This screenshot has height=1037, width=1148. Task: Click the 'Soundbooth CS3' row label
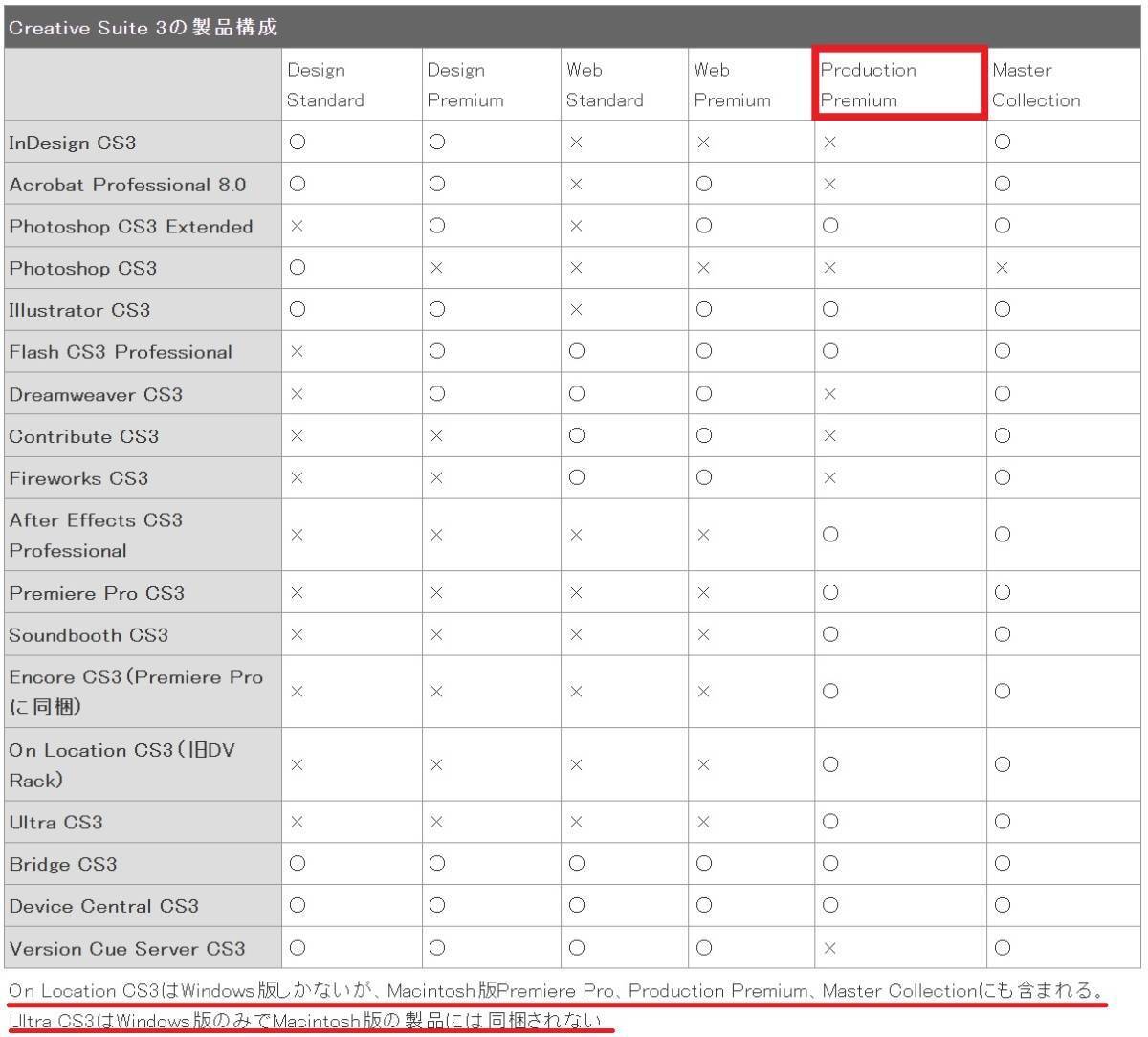pyautogui.click(x=88, y=635)
